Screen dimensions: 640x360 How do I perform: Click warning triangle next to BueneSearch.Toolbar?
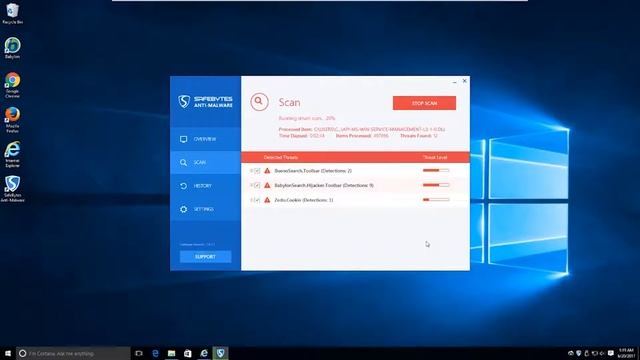click(267, 171)
